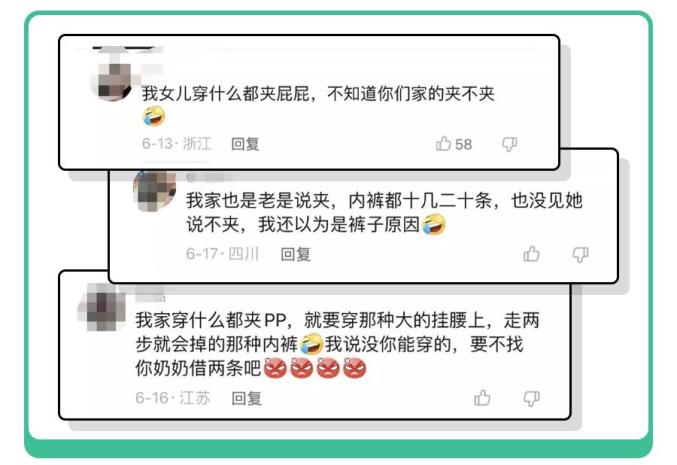Open the avatar of the 四川 commenter
677x465 pixels.
pyautogui.click(x=155, y=191)
